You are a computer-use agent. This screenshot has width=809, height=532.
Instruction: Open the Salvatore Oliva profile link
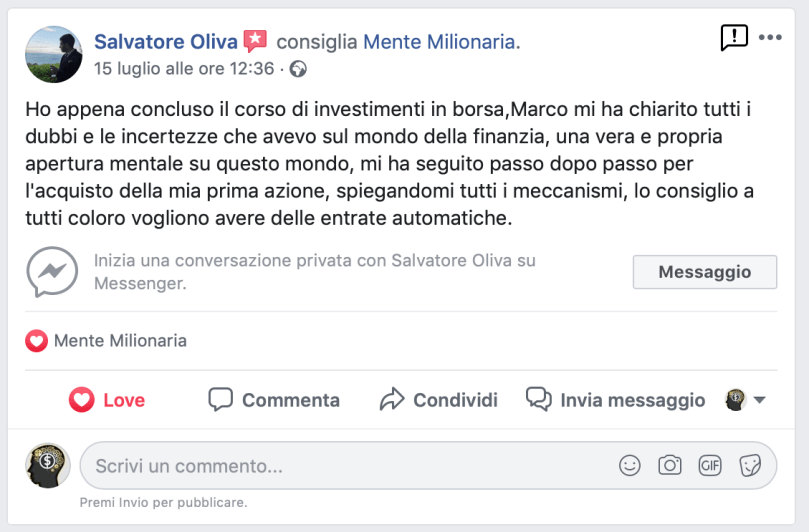tap(166, 41)
